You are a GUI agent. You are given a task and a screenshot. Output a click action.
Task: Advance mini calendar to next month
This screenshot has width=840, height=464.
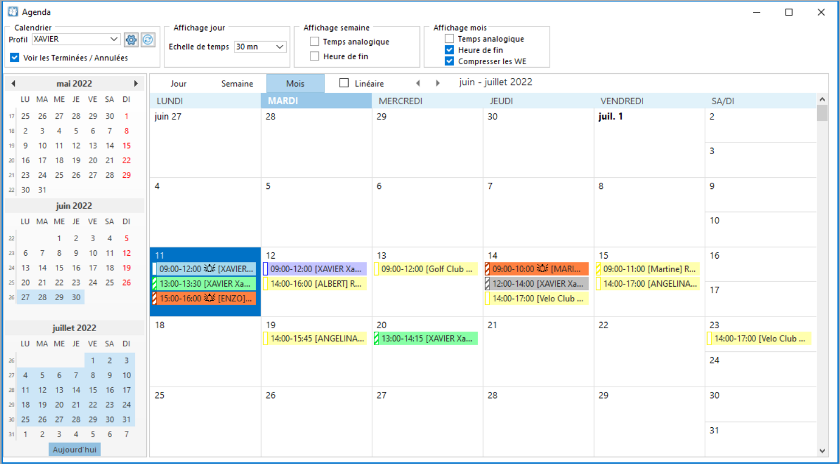[136, 84]
